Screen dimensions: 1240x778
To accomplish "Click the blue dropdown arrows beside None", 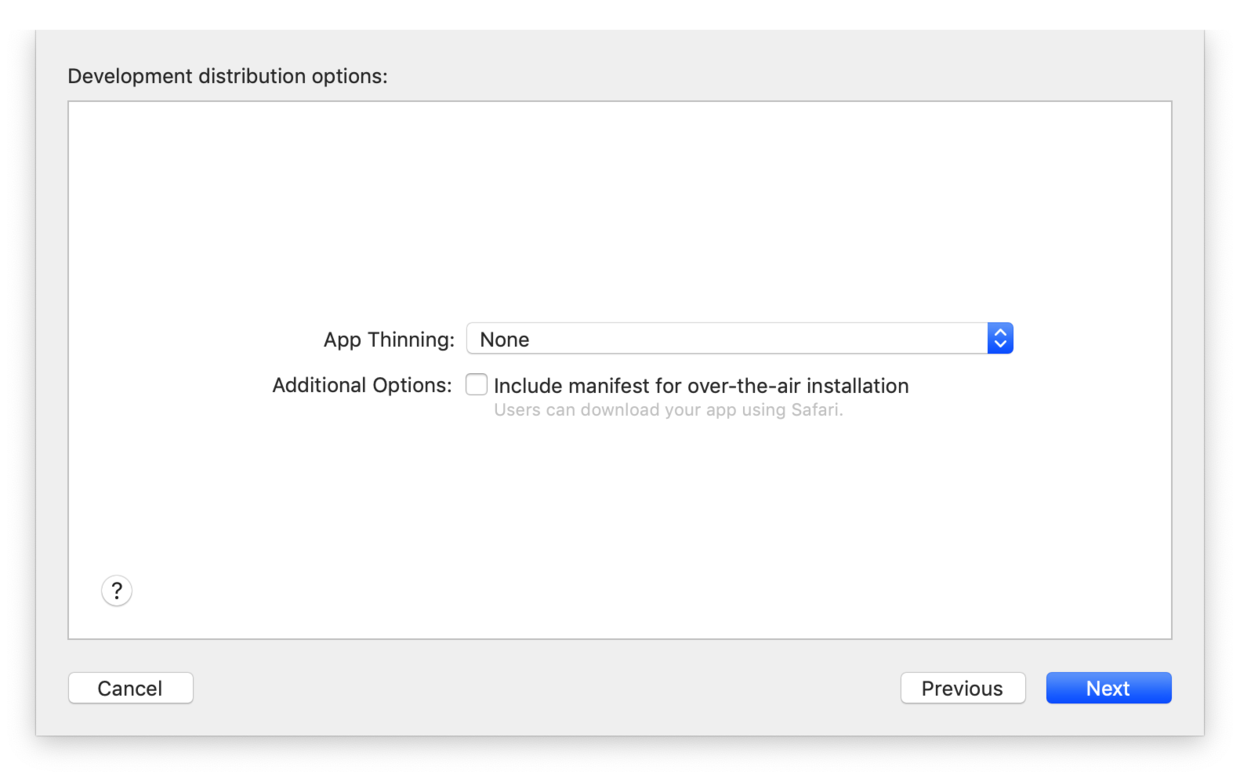I will click(x=1000, y=339).
